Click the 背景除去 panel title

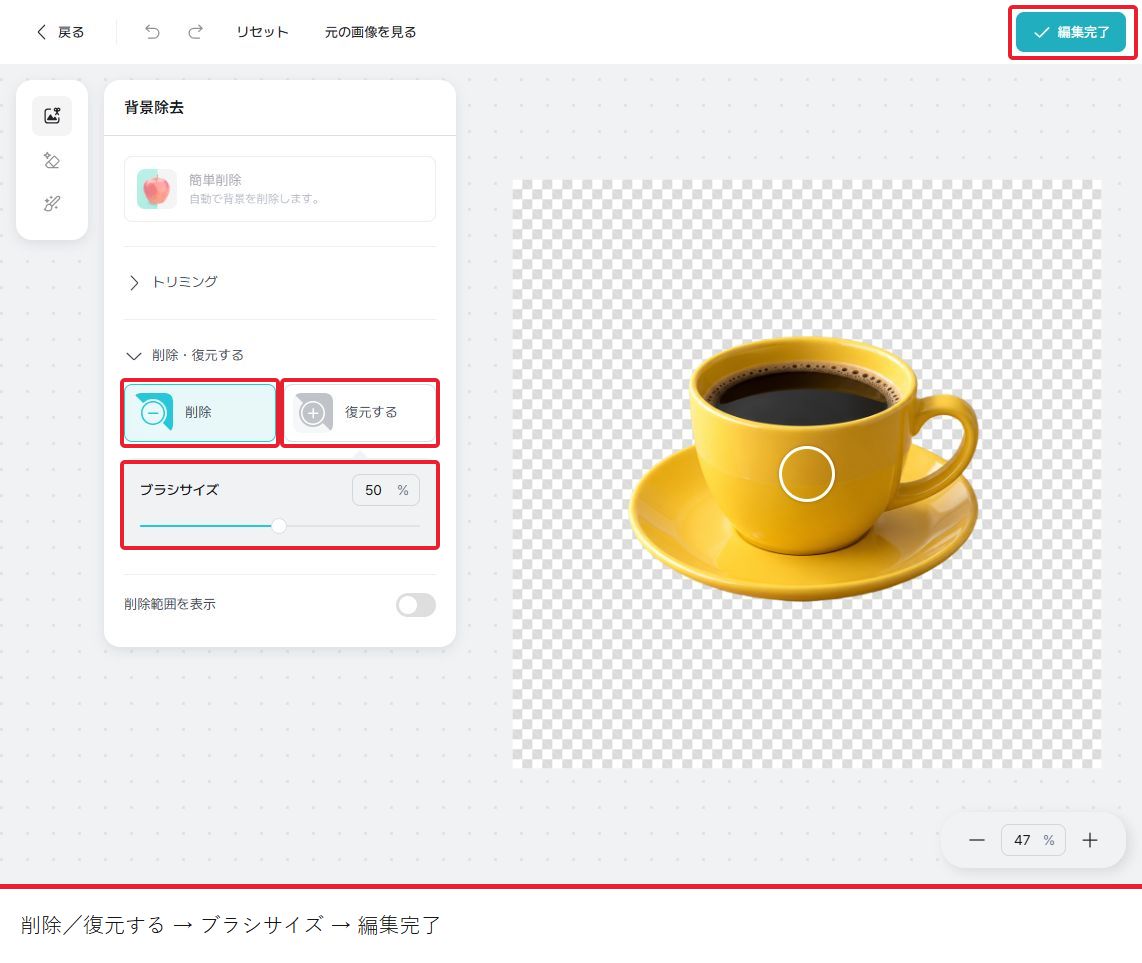tap(154, 108)
